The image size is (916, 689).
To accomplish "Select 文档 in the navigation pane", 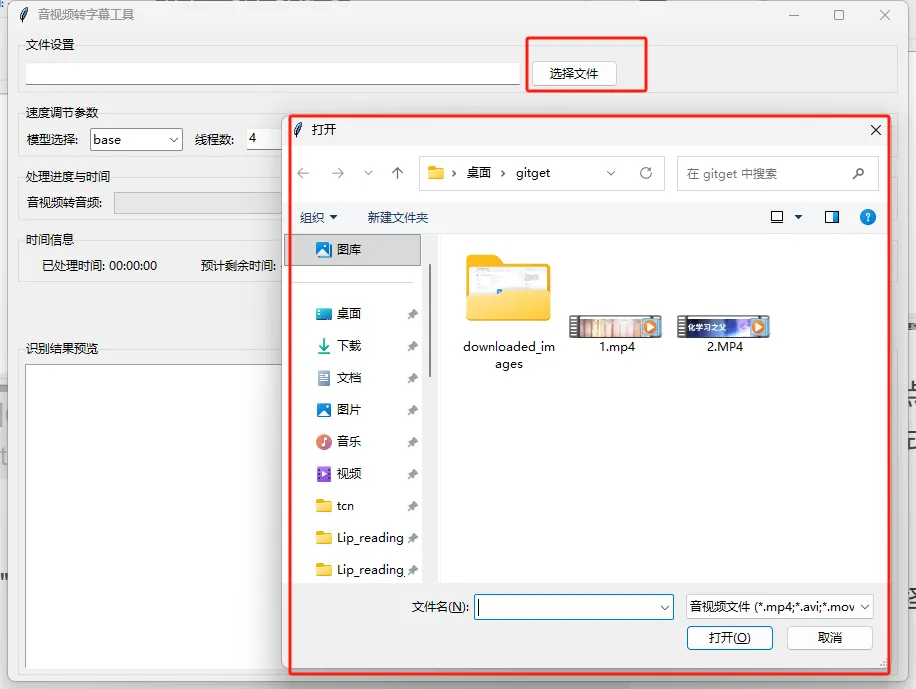I will click(x=349, y=378).
